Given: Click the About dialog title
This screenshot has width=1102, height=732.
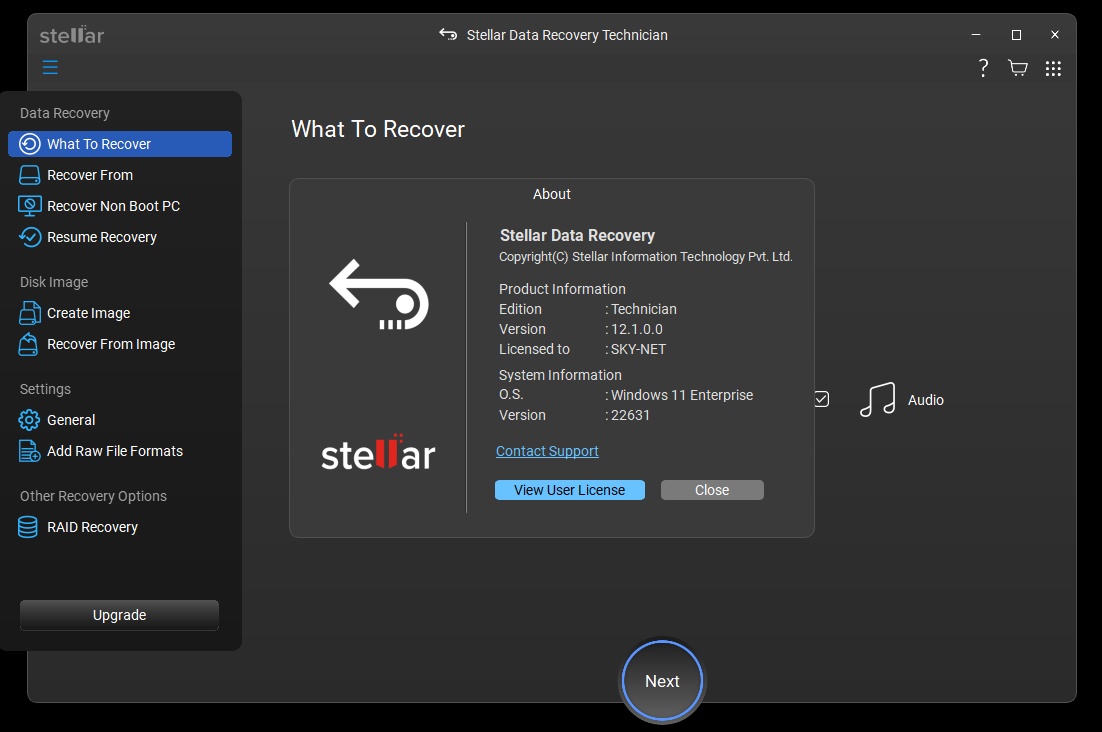Looking at the screenshot, I should (552, 194).
